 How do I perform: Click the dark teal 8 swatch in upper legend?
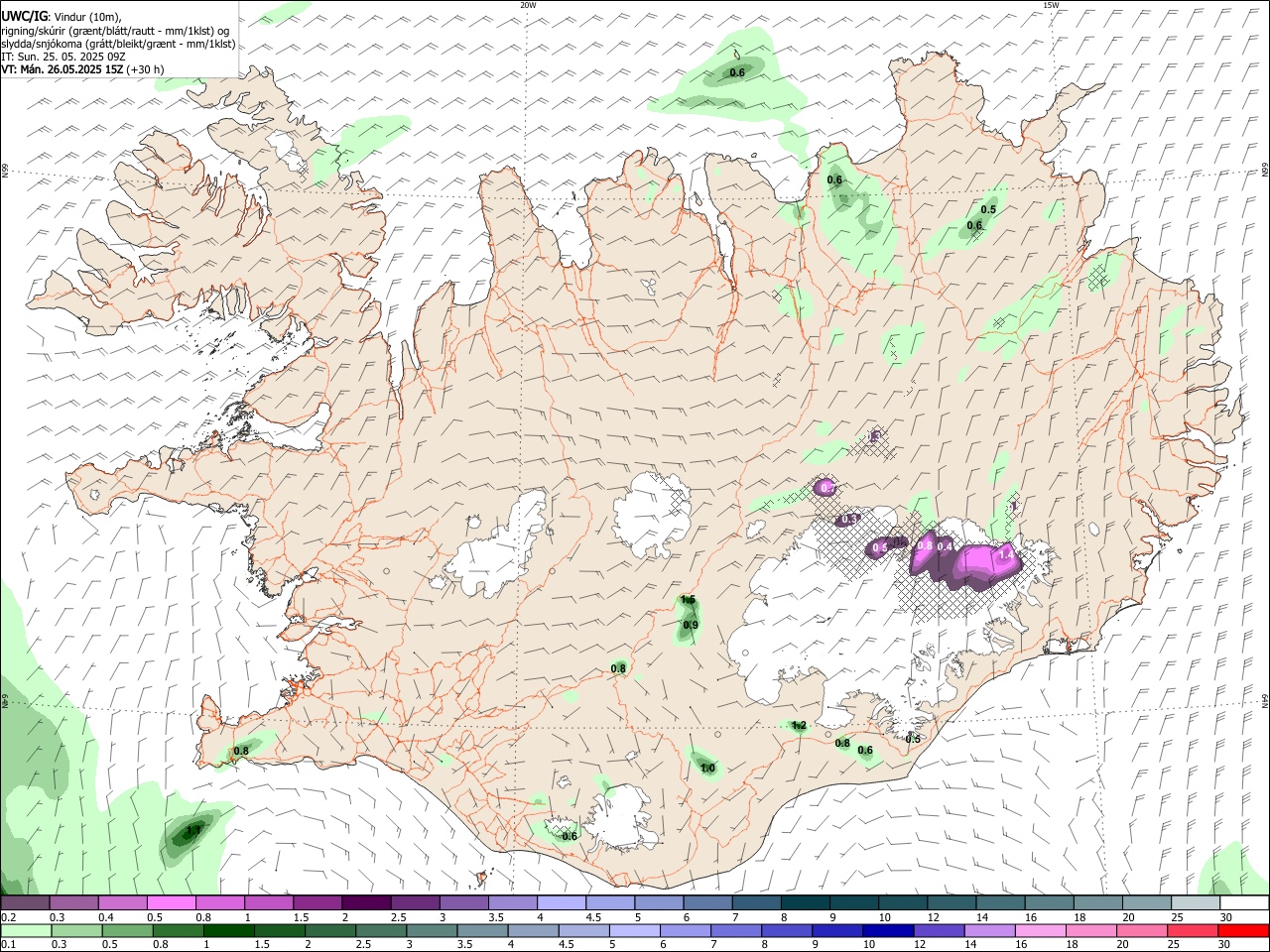pos(806,903)
